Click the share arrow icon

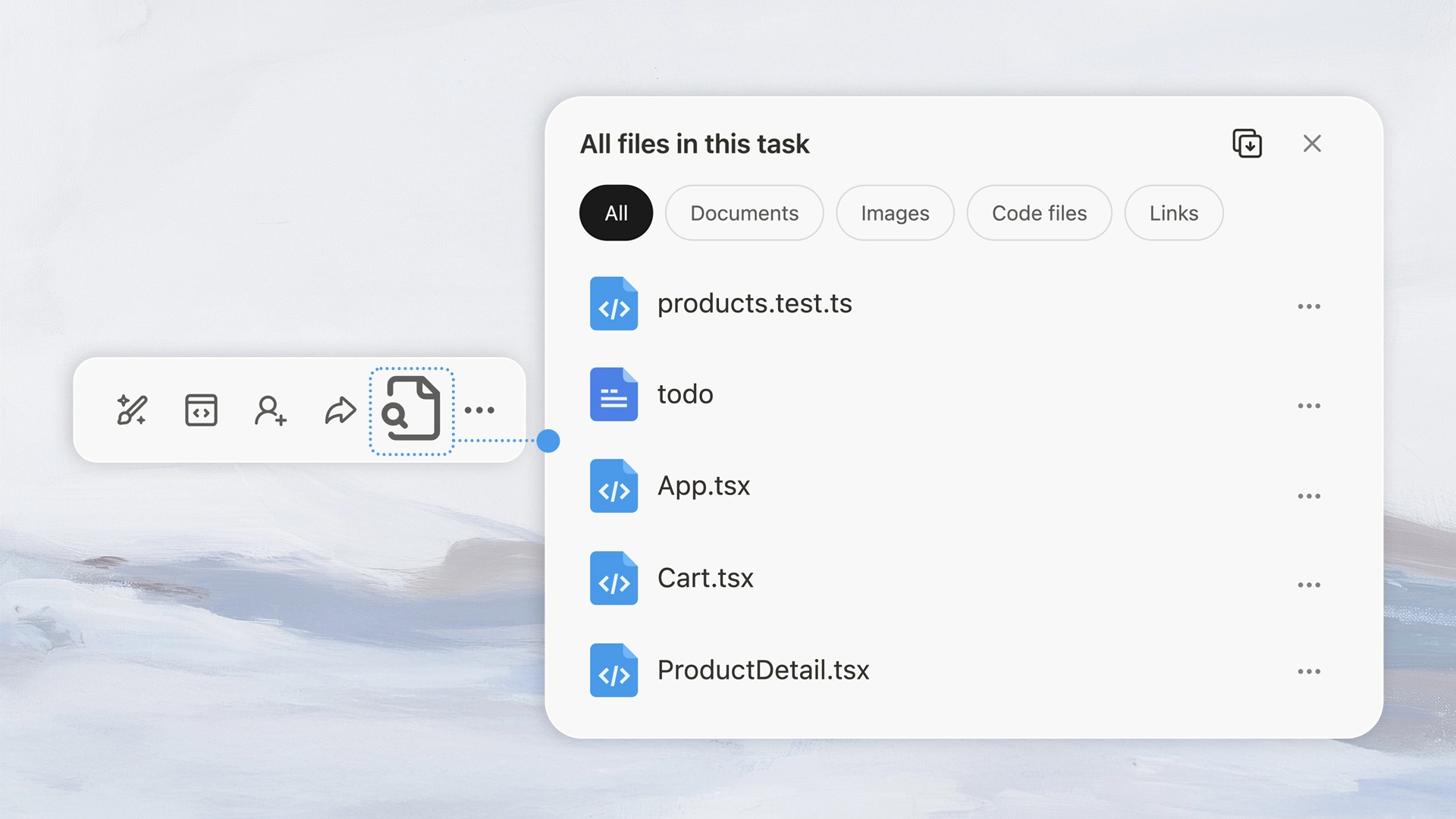point(340,410)
